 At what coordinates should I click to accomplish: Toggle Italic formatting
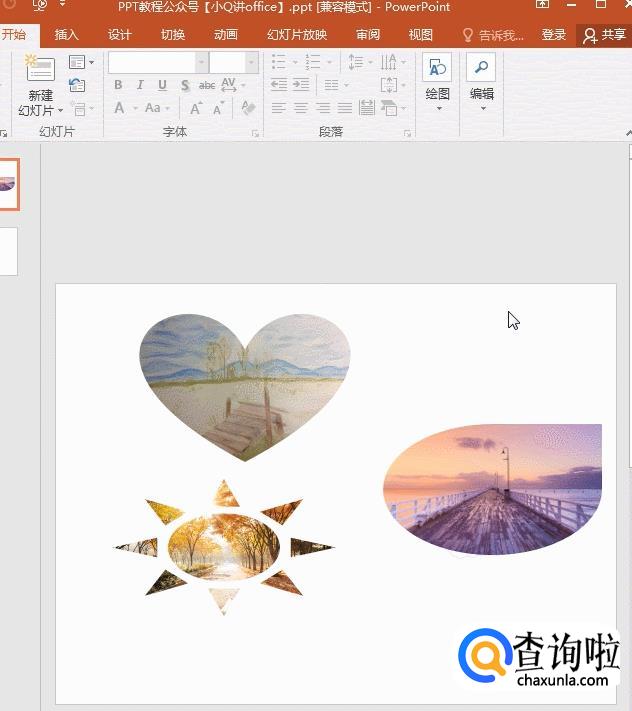click(x=140, y=85)
